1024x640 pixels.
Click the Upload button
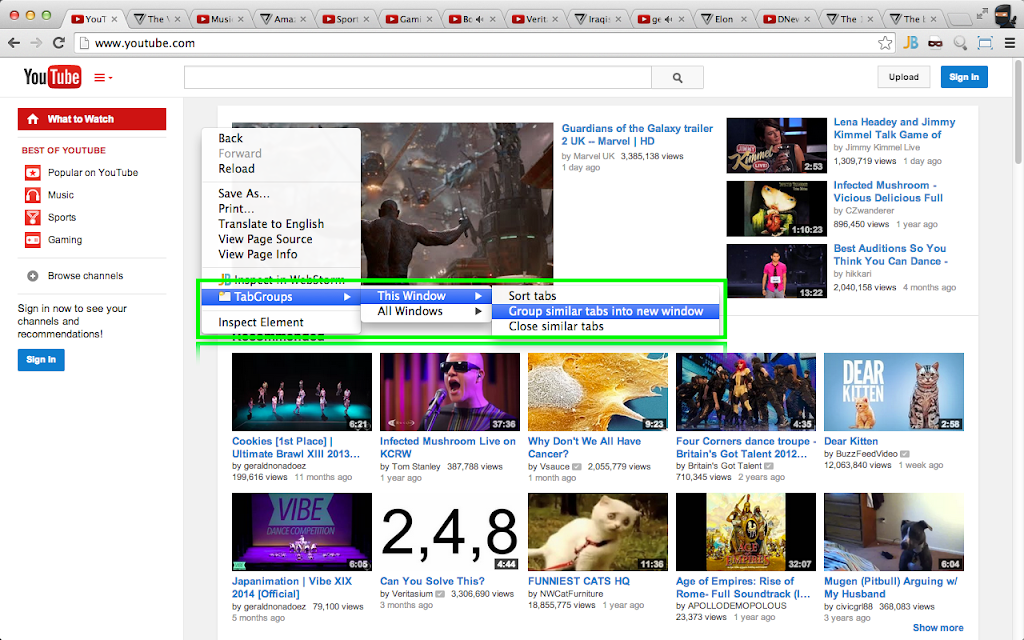point(904,77)
